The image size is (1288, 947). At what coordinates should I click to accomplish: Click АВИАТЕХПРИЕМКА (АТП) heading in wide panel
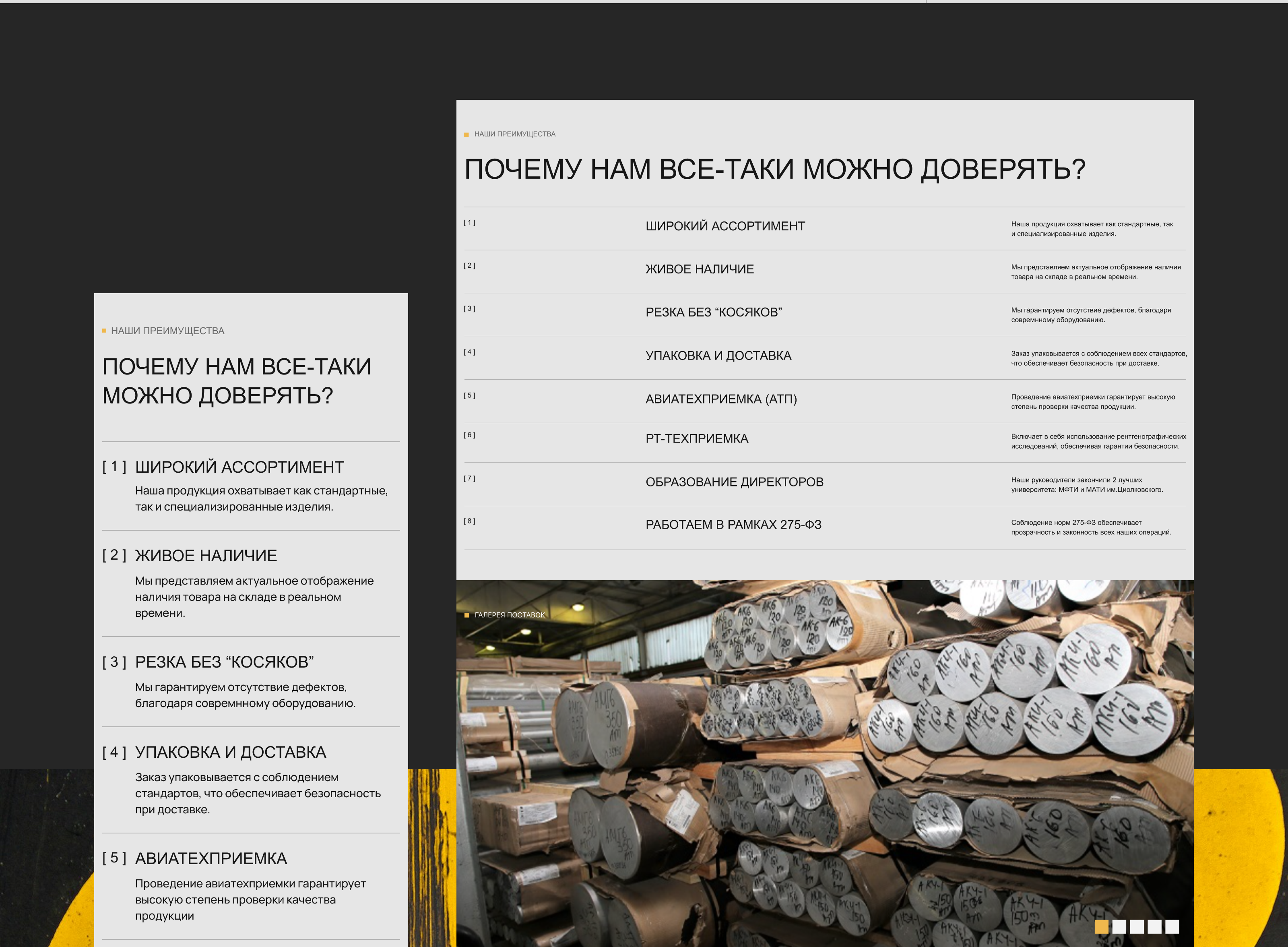pyautogui.click(x=721, y=399)
